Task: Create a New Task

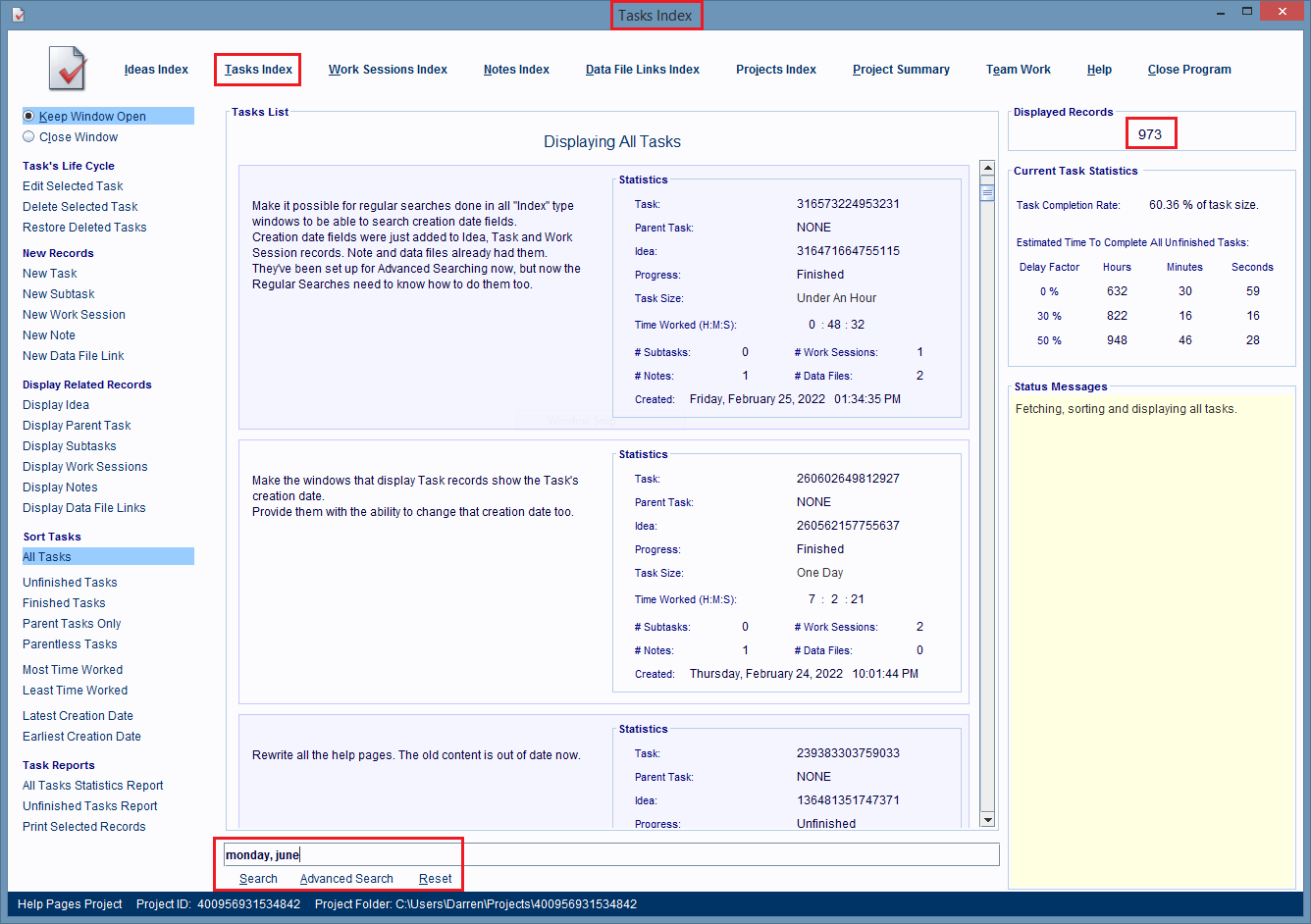Action: pyautogui.click(x=50, y=274)
